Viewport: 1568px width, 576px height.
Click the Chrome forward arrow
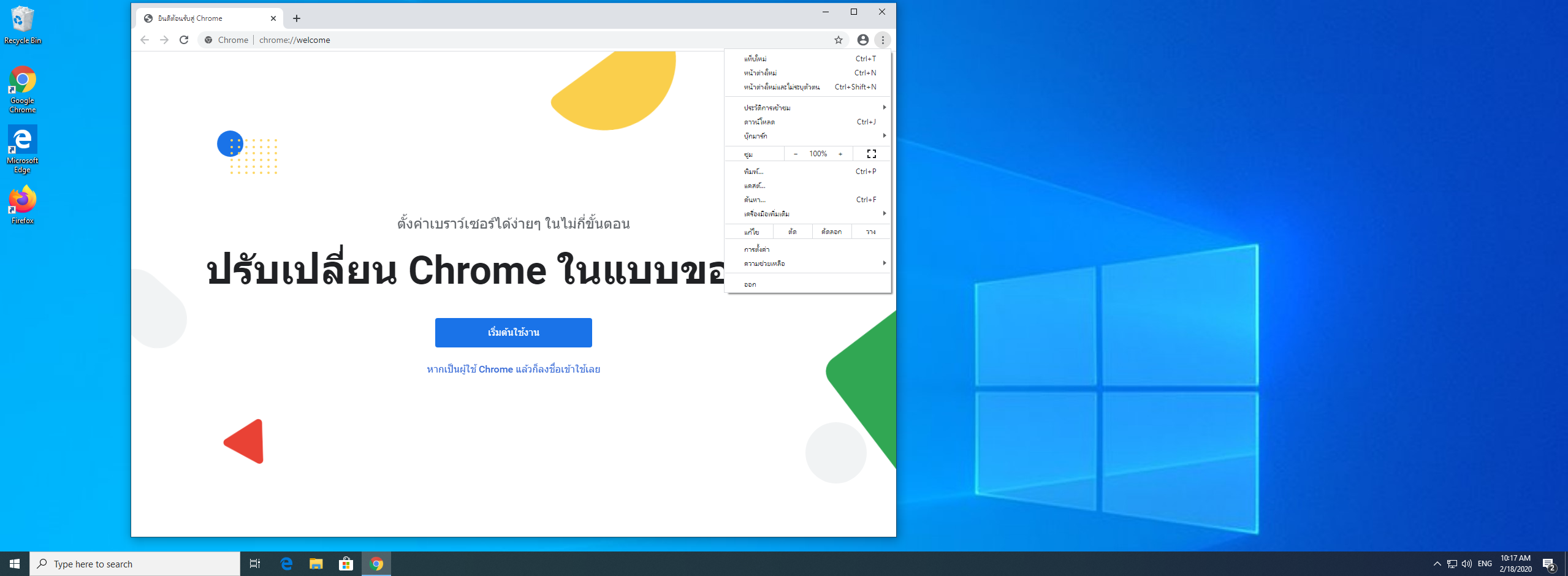pos(164,40)
